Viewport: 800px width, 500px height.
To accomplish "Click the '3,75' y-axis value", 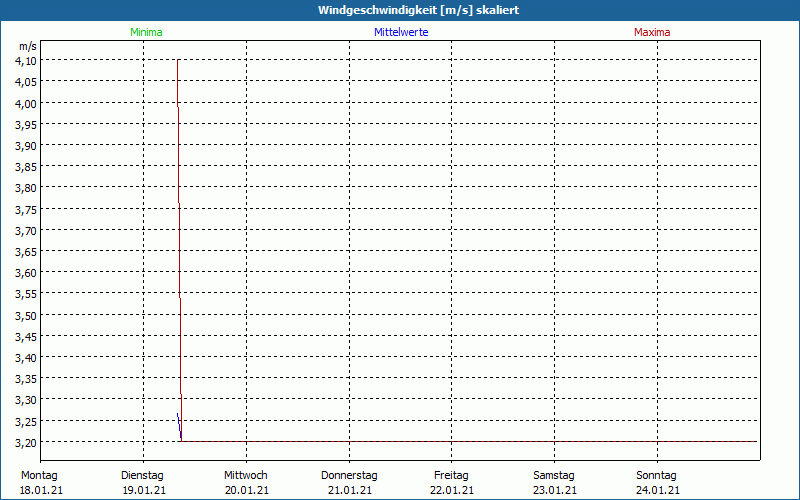I will tap(26, 209).
